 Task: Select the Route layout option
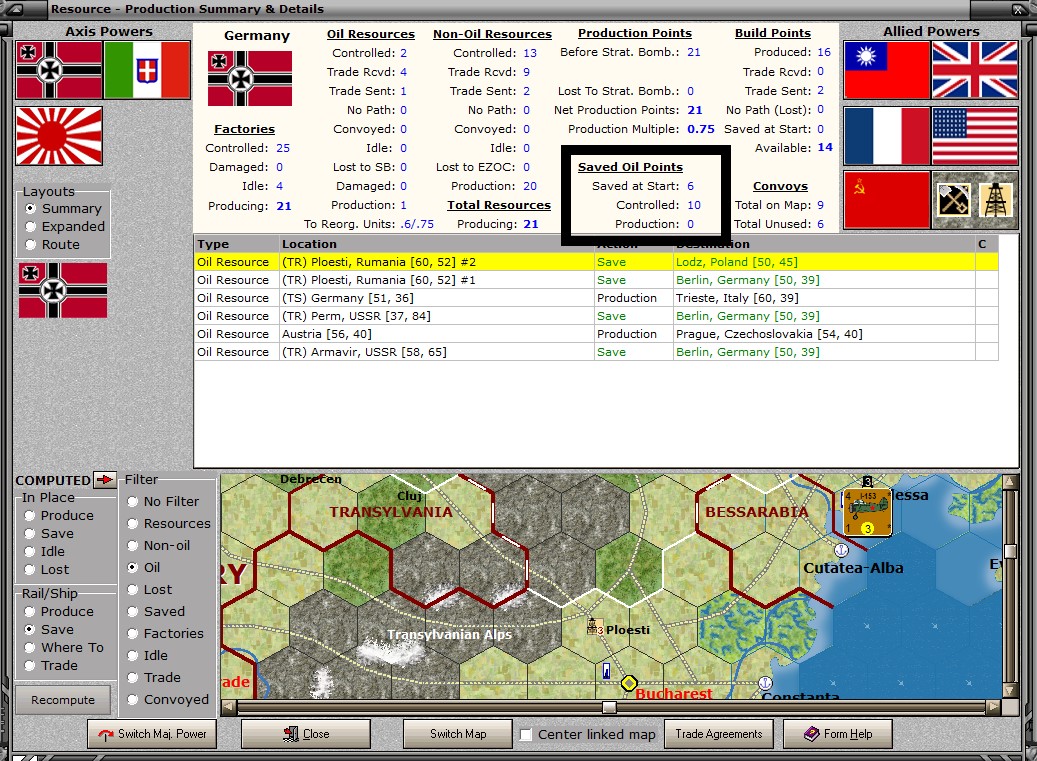tap(30, 245)
